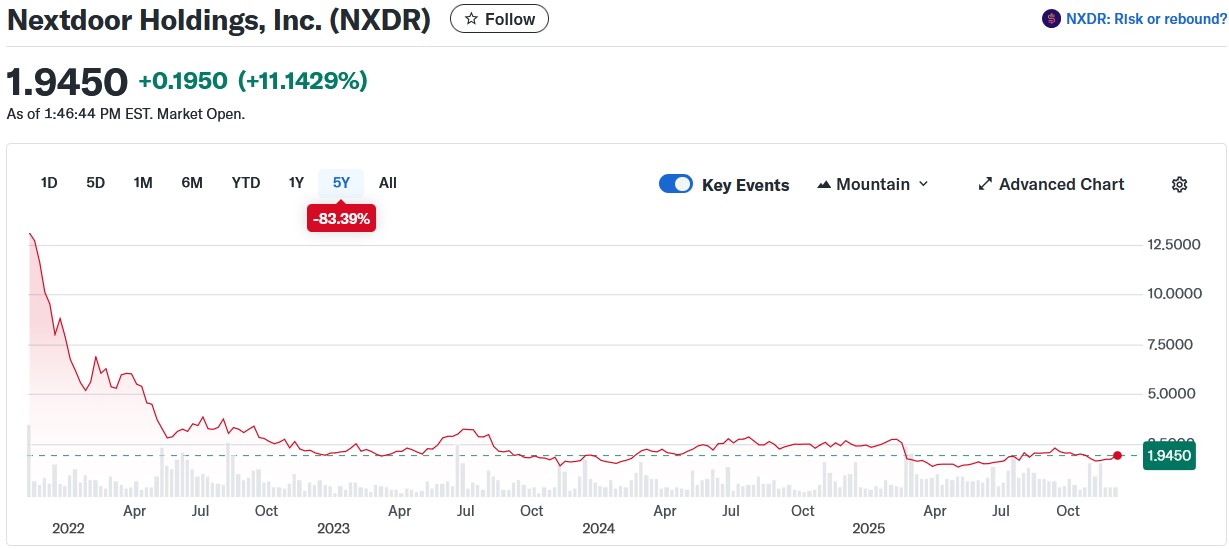Image resolution: width=1229 pixels, height=549 pixels.
Task: Click the -83.39% change badge
Action: 341,218
